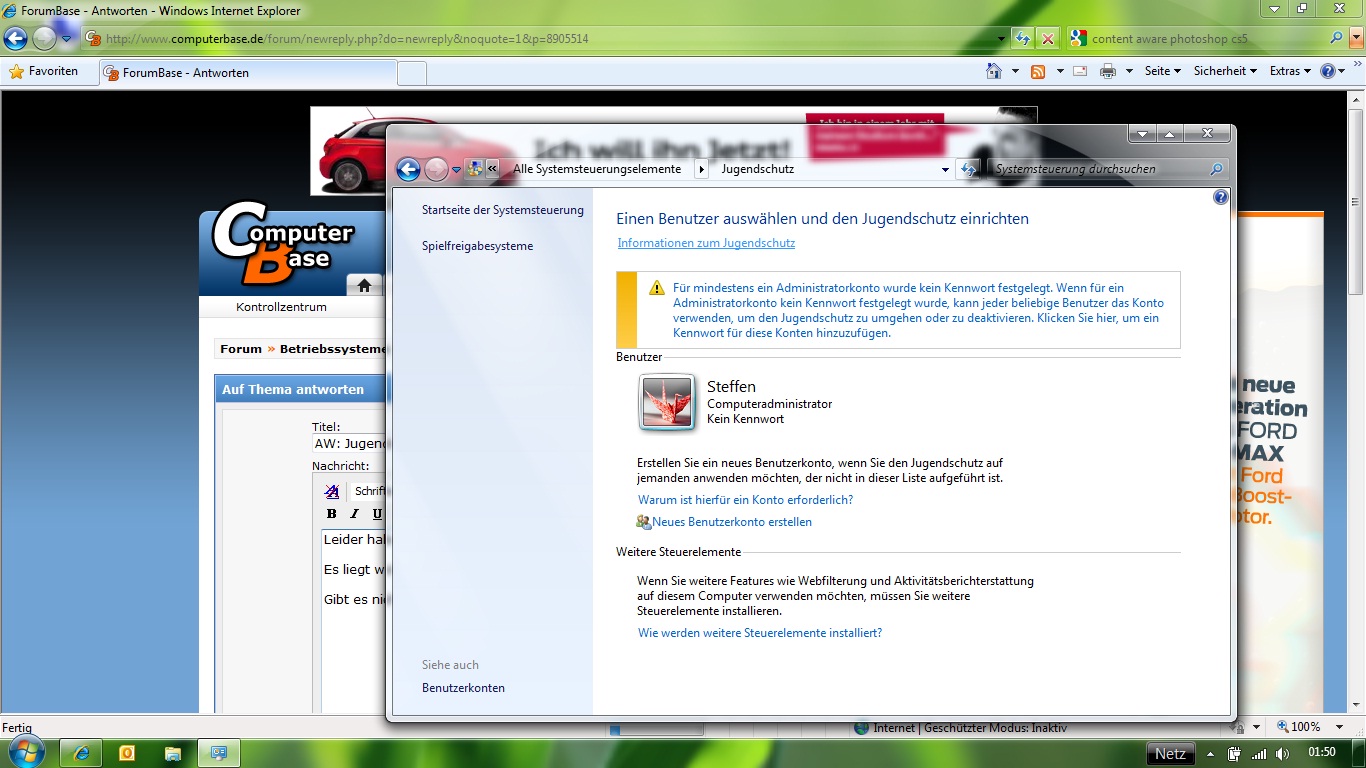The height and width of the screenshot is (768, 1366).
Task: Open Benutzerkonten under Siehe auch
Action: tap(463, 688)
